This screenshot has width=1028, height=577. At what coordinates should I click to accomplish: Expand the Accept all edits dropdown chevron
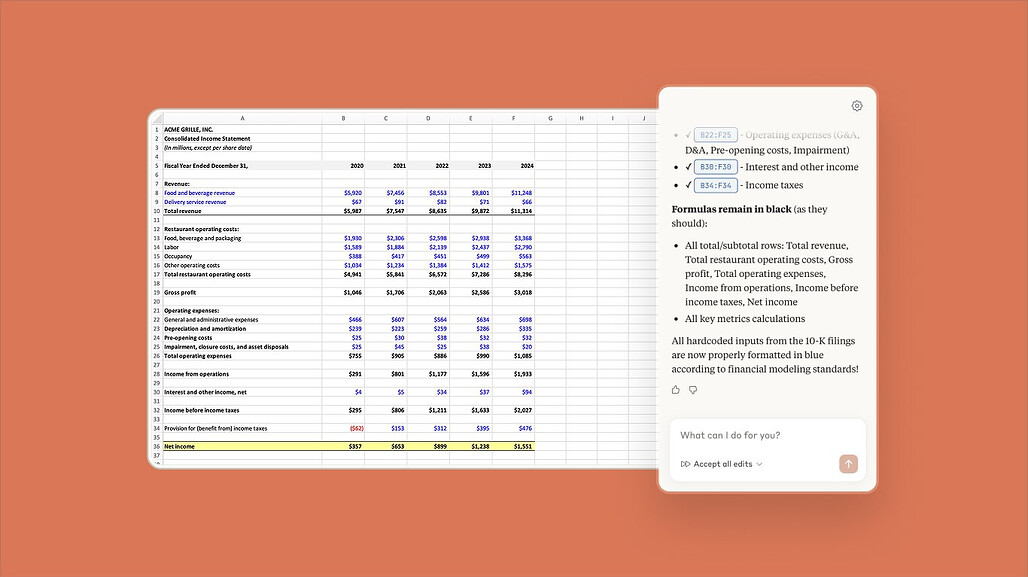pos(760,464)
